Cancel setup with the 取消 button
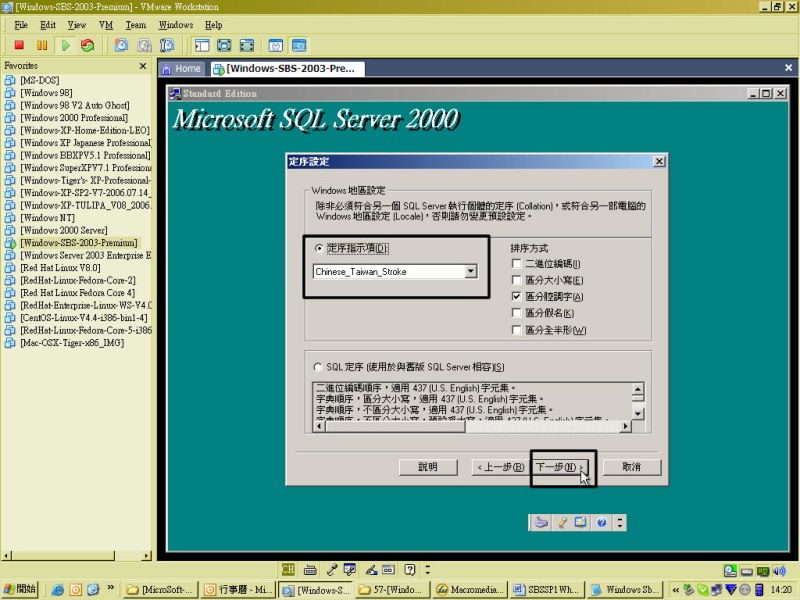This screenshot has height=600, width=800. [632, 467]
